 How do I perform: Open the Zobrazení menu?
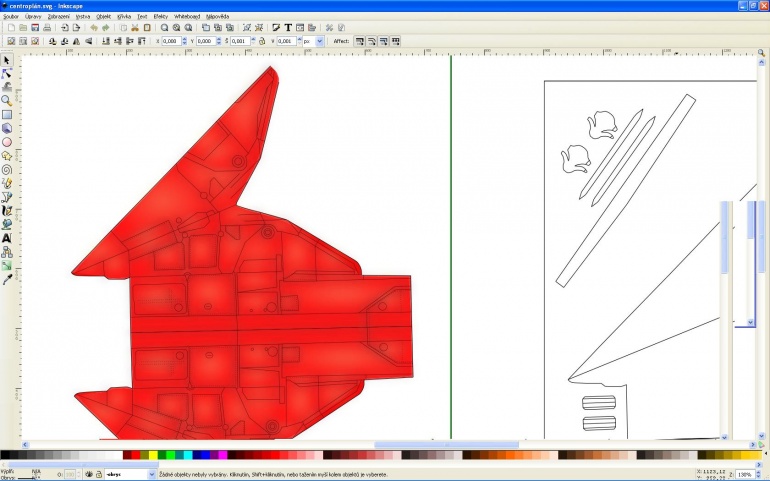(x=58, y=16)
